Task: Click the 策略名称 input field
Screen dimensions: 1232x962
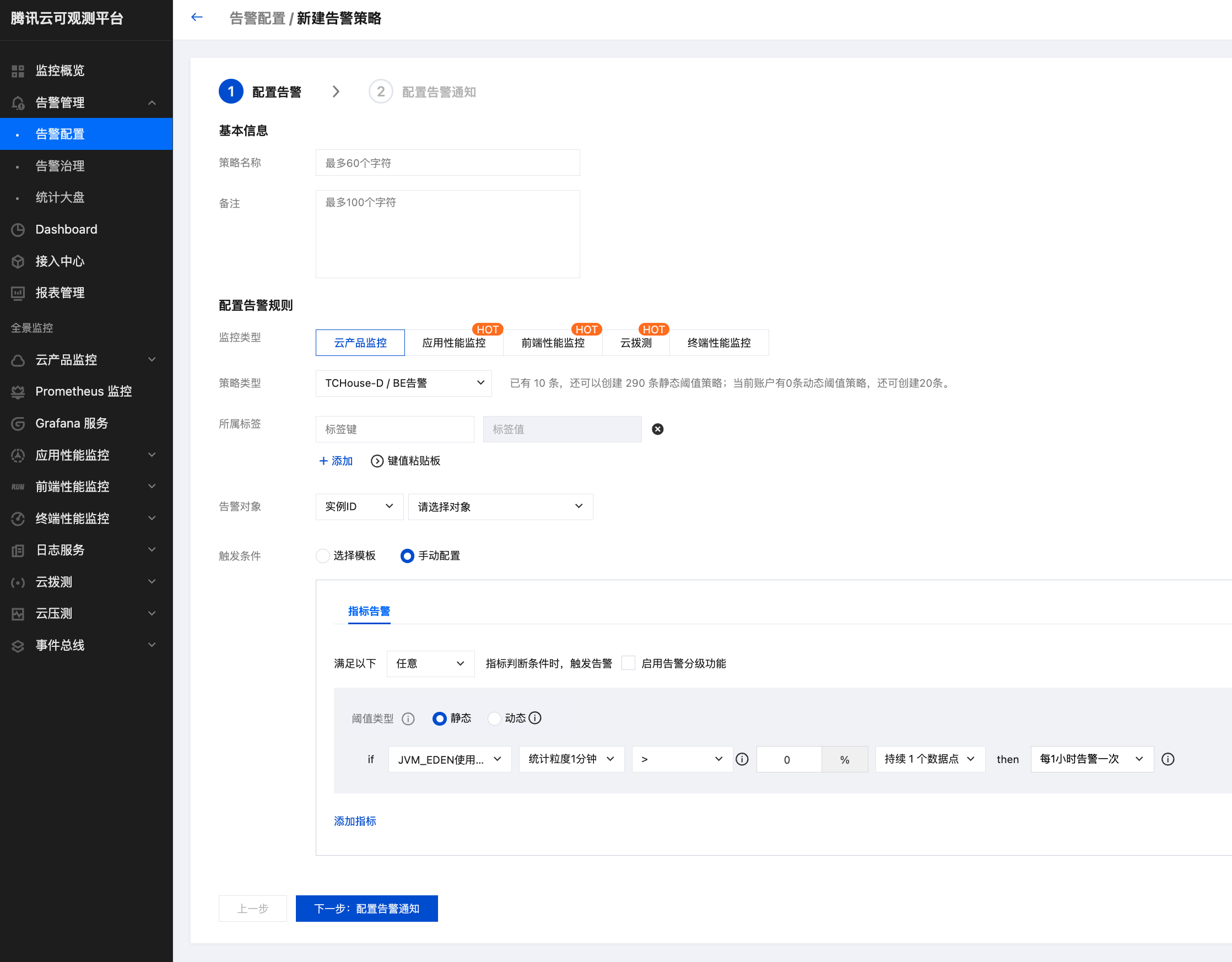Action: [447, 163]
